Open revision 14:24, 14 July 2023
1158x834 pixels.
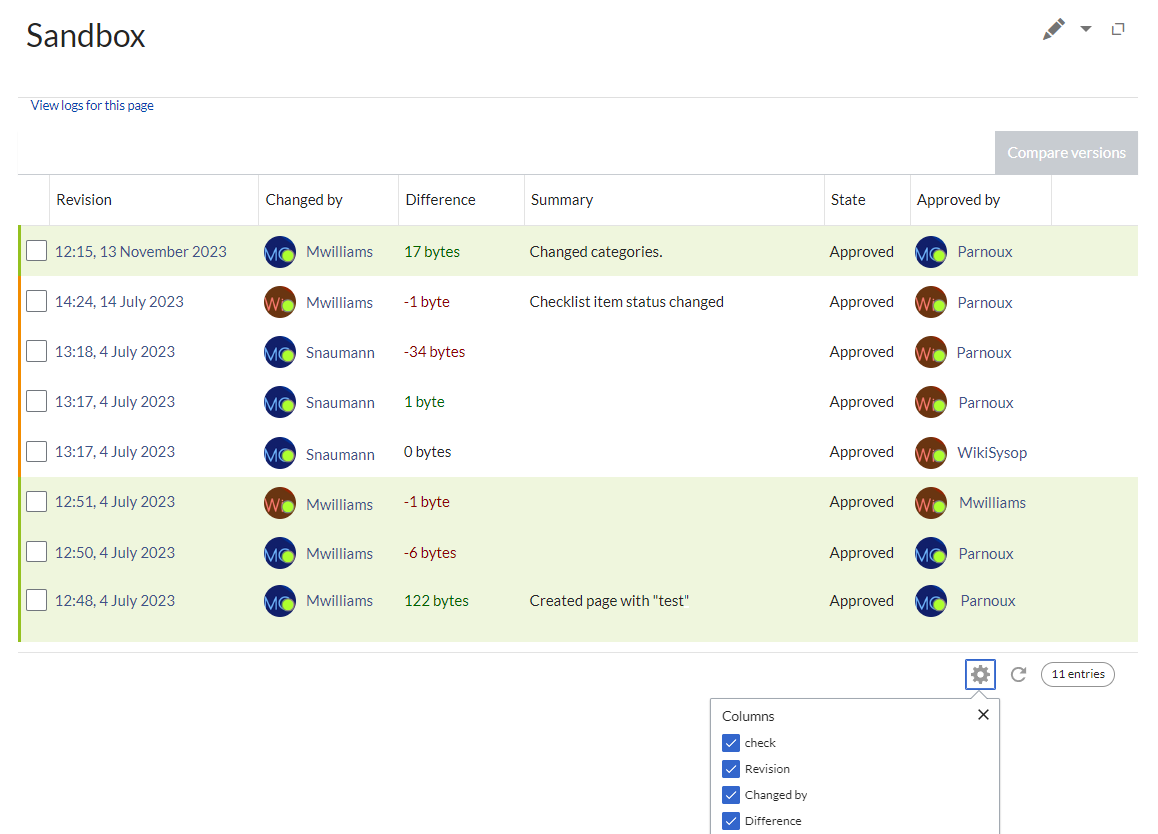[119, 302]
